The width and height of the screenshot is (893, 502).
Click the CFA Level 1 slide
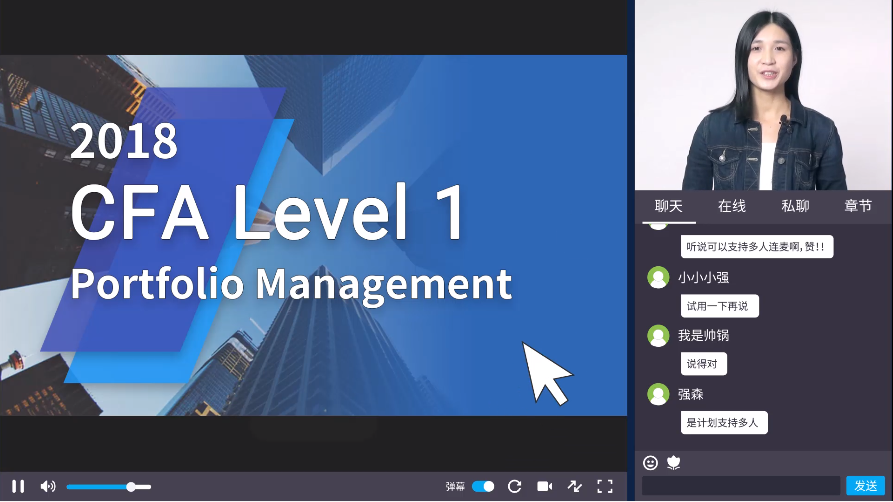[x=313, y=235]
